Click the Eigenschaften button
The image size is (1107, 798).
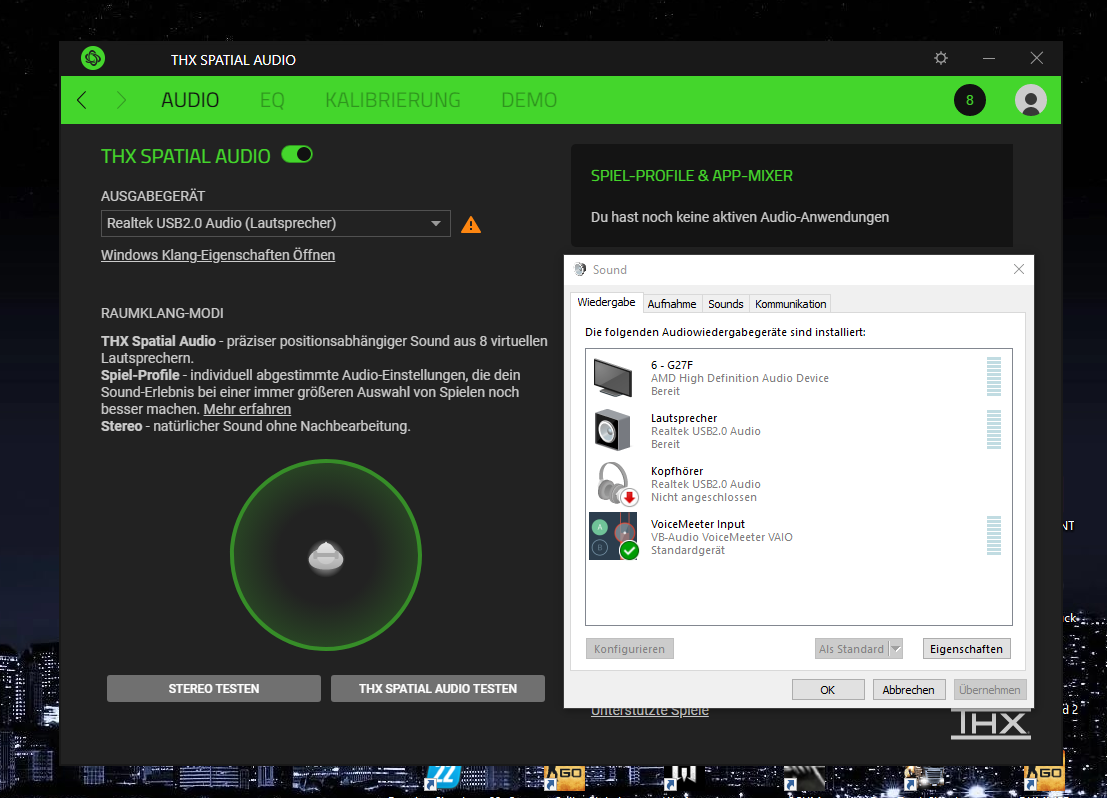(967, 648)
